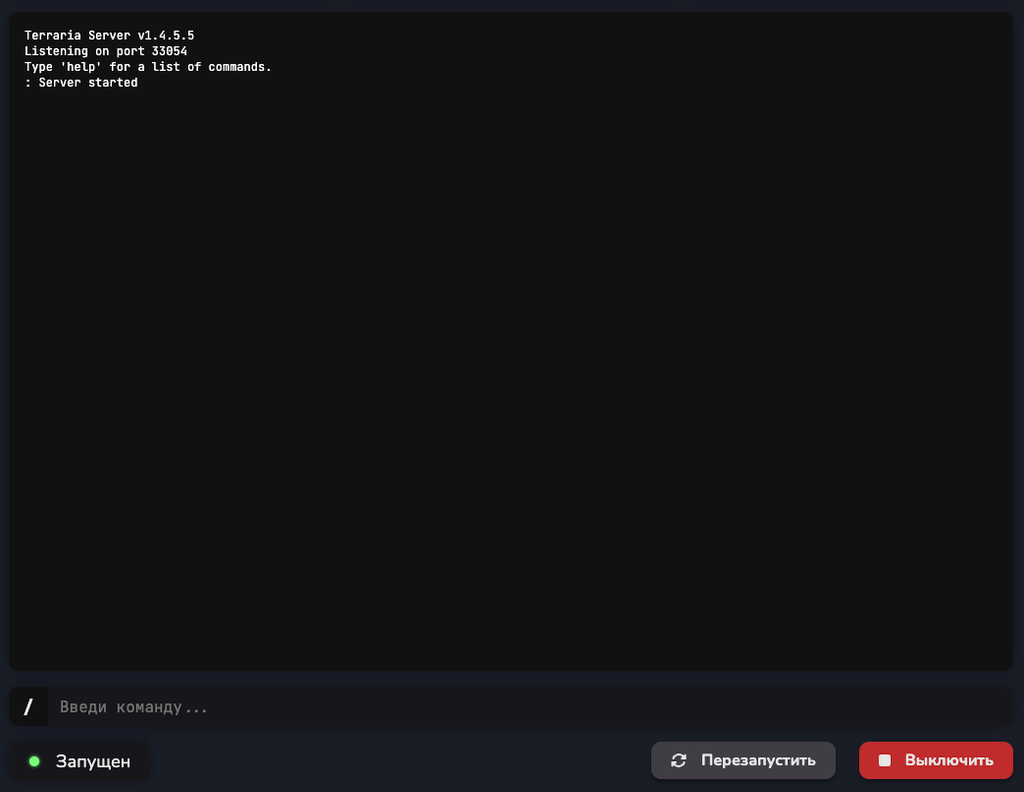Click the Terraria Server v1.4.5.5 console line
This screenshot has height=792, width=1024.
coord(109,35)
